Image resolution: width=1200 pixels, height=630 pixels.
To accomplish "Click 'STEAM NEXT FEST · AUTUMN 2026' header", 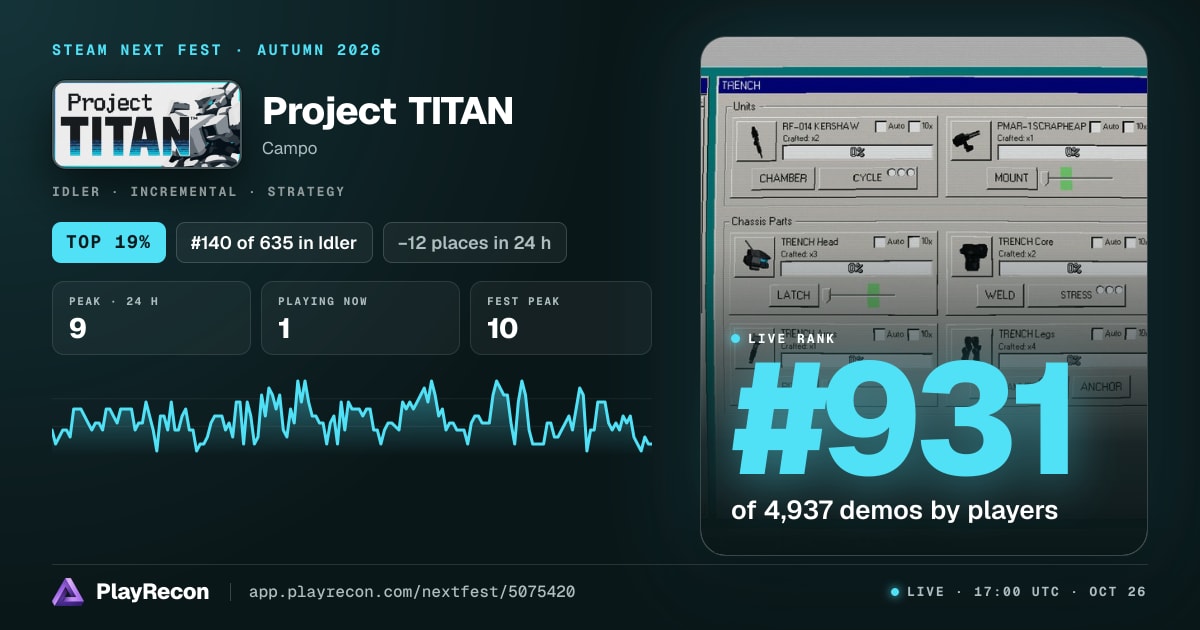I will [217, 50].
